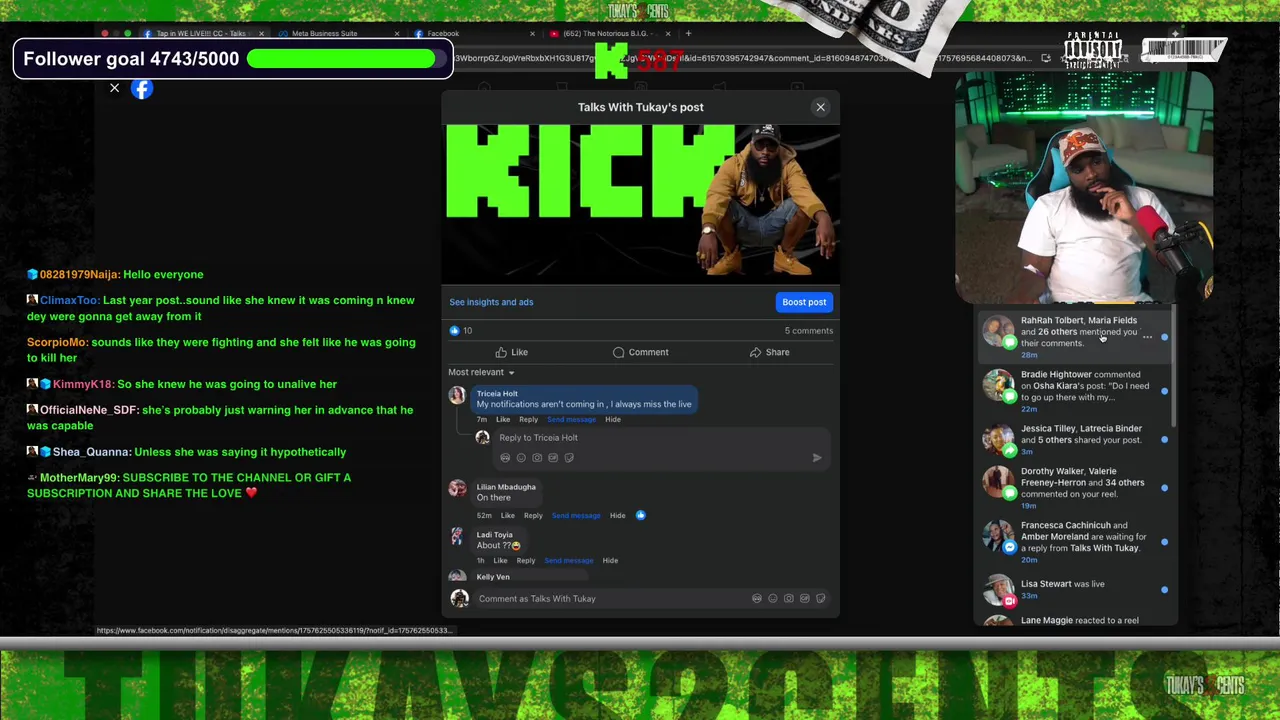Click the X button beside Facebook logo
1280x720 pixels.
[x=114, y=89]
